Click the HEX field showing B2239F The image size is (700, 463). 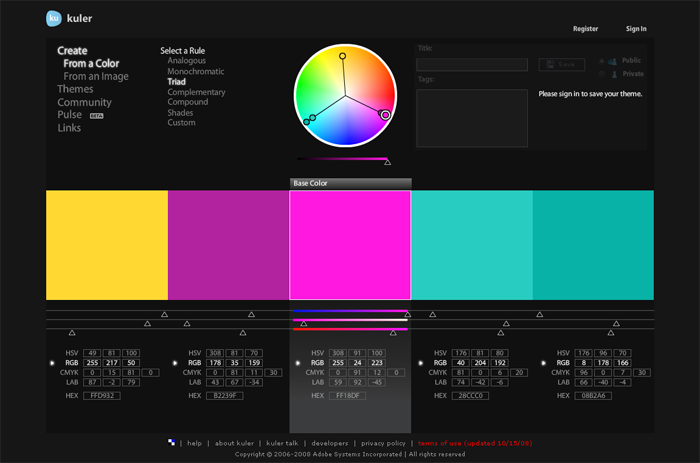click(225, 396)
